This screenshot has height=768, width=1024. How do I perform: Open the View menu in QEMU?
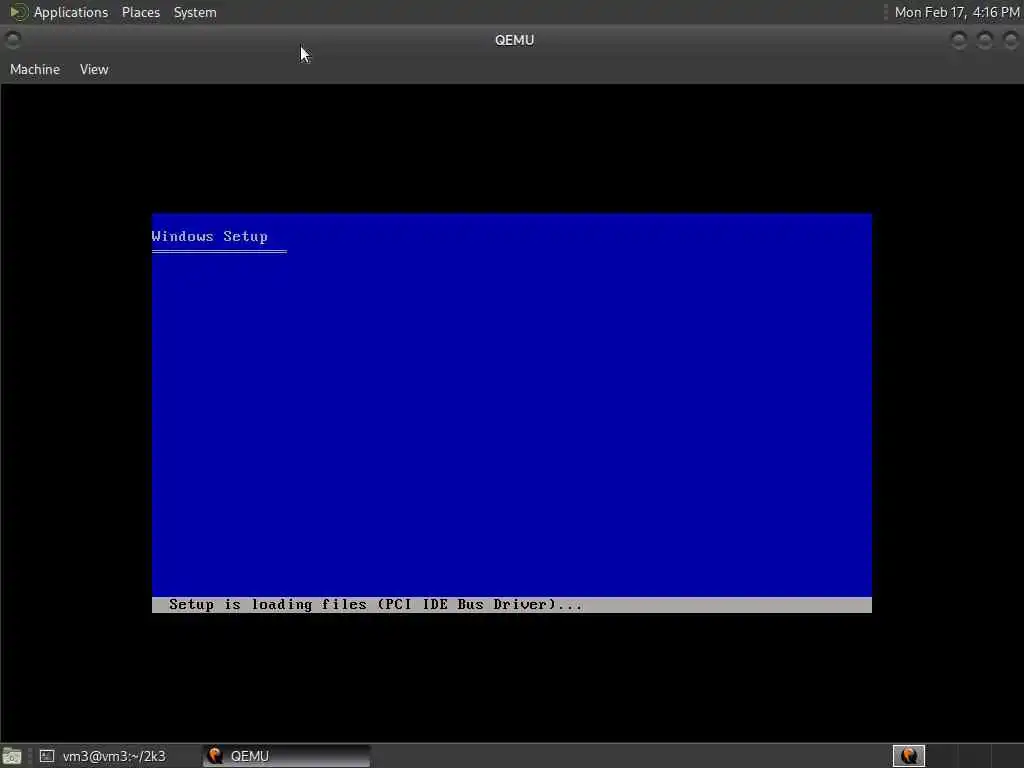tap(94, 69)
